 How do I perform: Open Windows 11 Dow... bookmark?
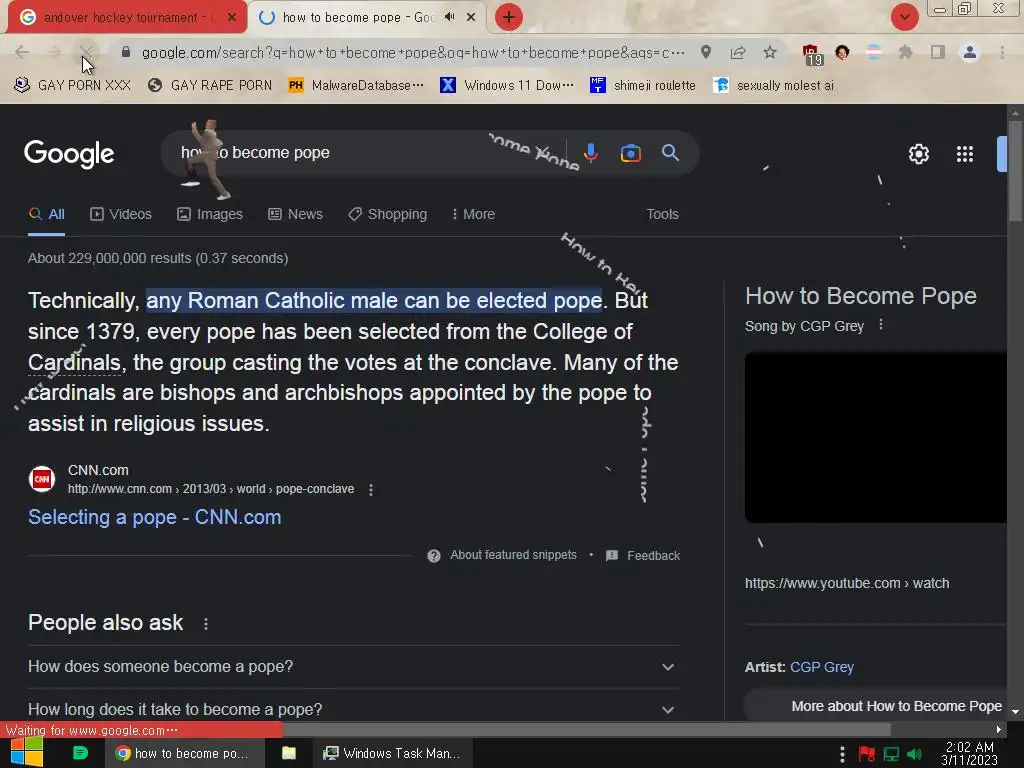click(x=507, y=86)
